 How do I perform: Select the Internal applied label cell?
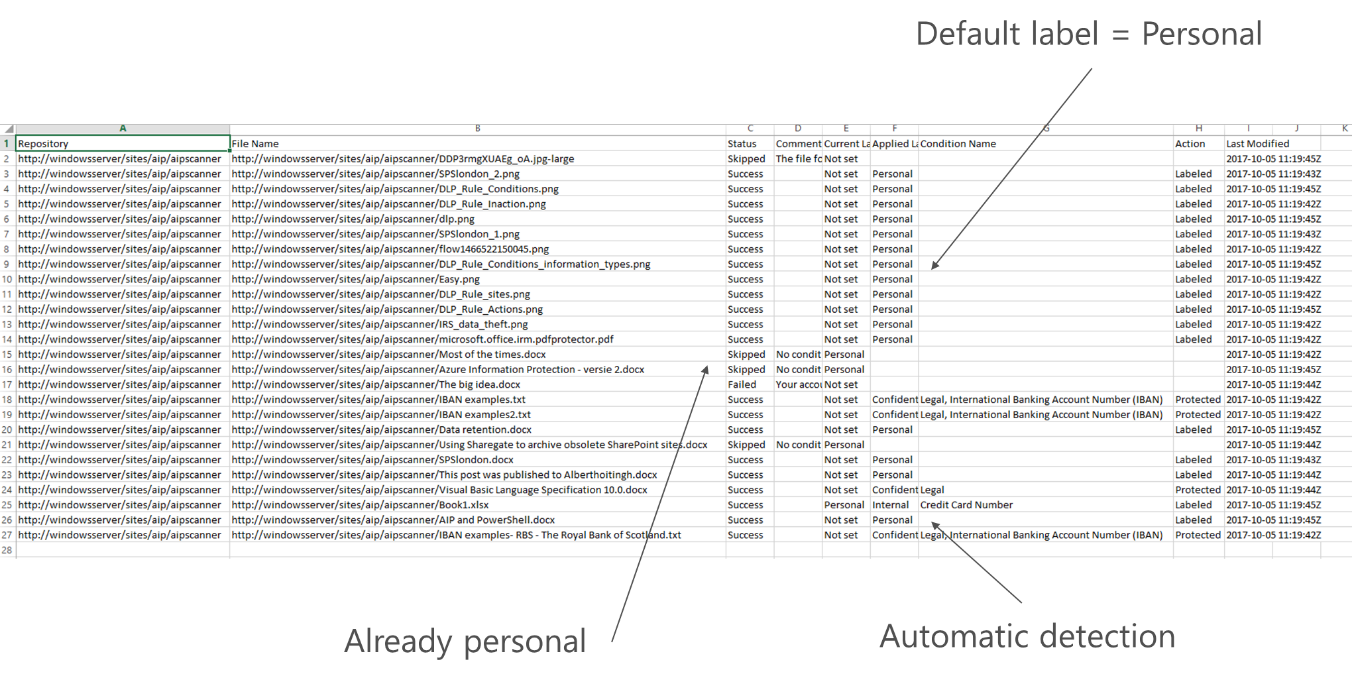894,505
